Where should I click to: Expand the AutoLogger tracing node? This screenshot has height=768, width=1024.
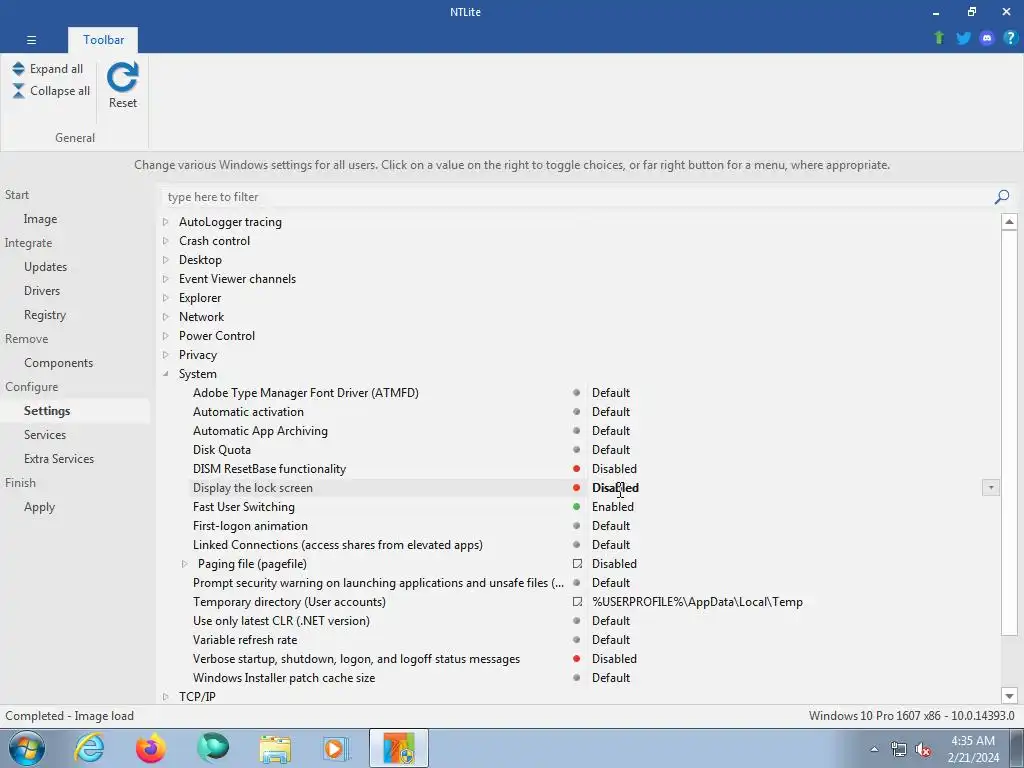tap(166, 222)
